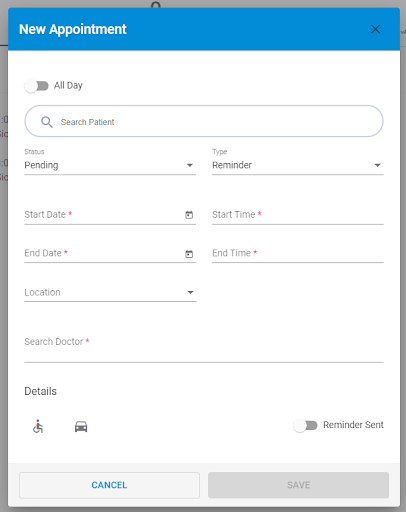This screenshot has height=512, width=406.
Task: Toggle the All Day switch
Action: pyautogui.click(x=36, y=86)
